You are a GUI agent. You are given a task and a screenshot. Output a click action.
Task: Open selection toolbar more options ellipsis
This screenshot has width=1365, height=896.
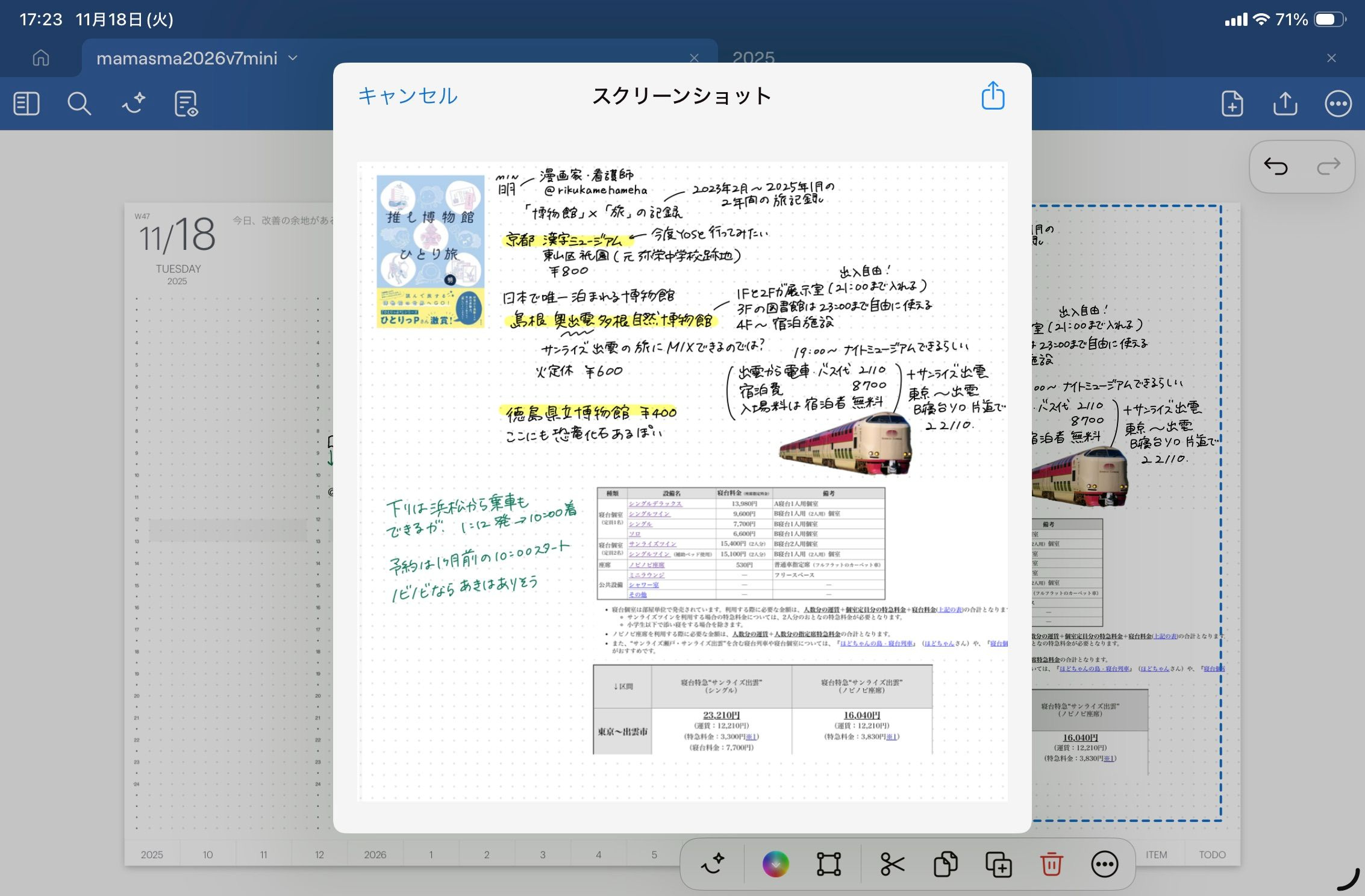coord(1104,864)
